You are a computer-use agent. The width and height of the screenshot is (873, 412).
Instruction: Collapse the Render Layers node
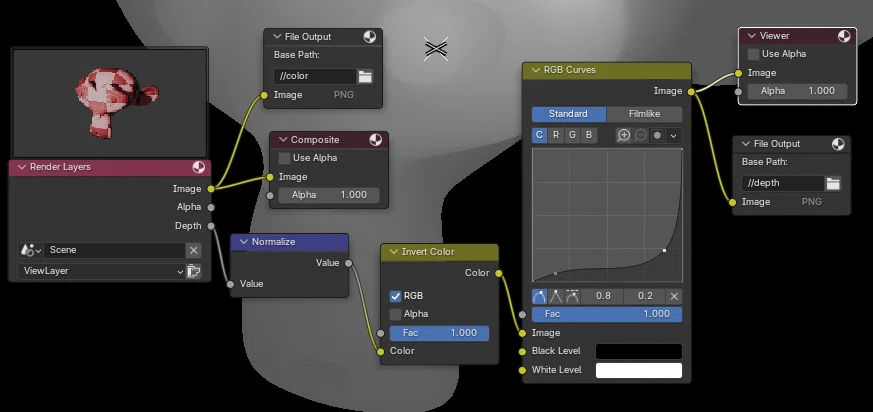[22, 167]
